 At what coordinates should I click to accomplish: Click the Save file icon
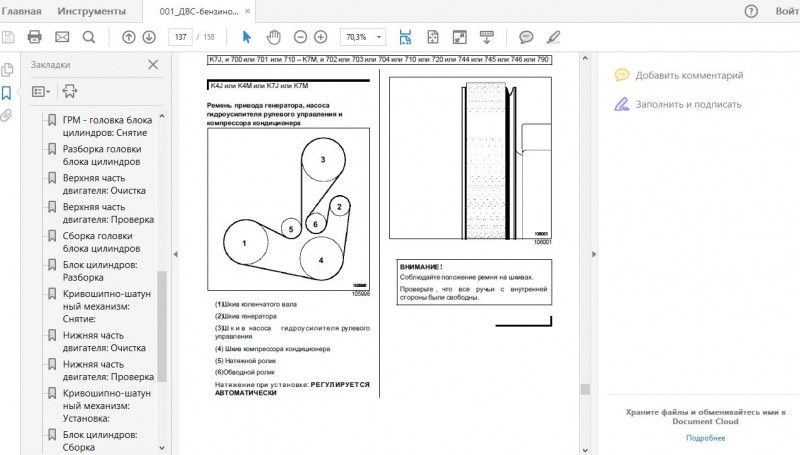pos(8,37)
